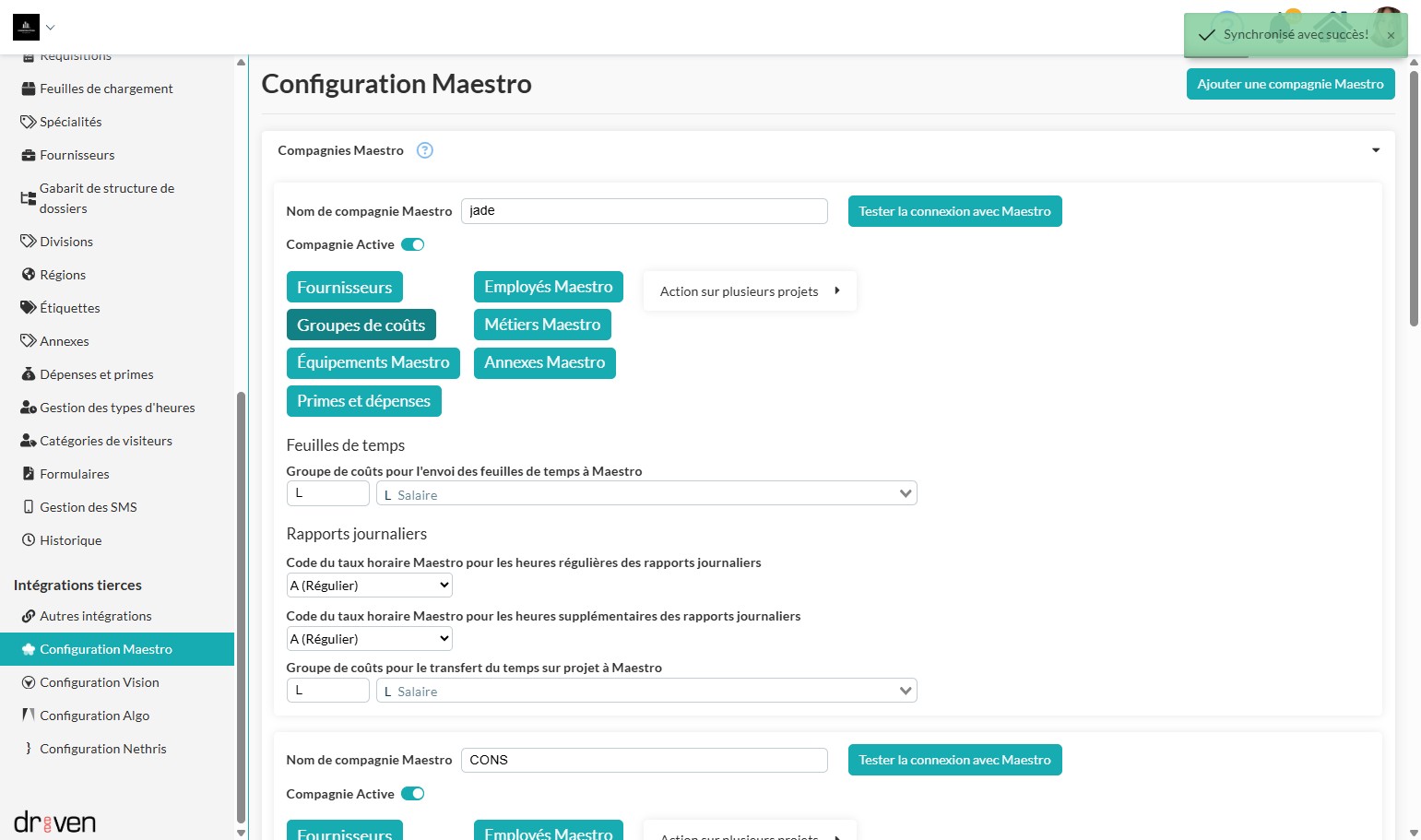Click Ajouter une compagnie Maestro button
Screen dimensions: 1421x840
(x=1290, y=84)
